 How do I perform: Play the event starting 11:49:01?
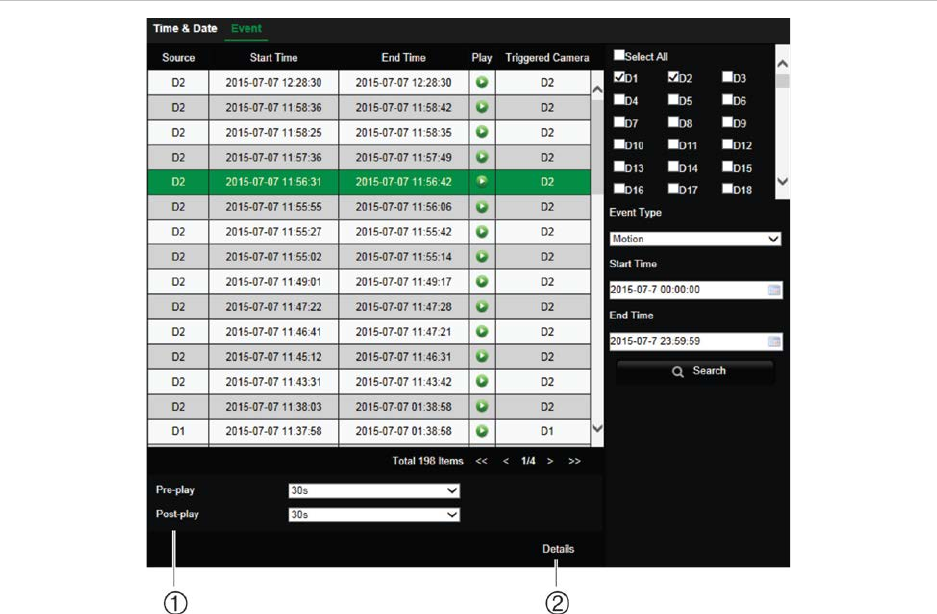(x=482, y=282)
